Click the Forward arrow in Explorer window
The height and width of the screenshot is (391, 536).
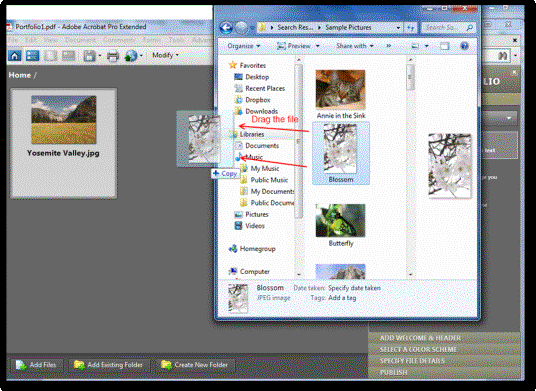tap(241, 28)
